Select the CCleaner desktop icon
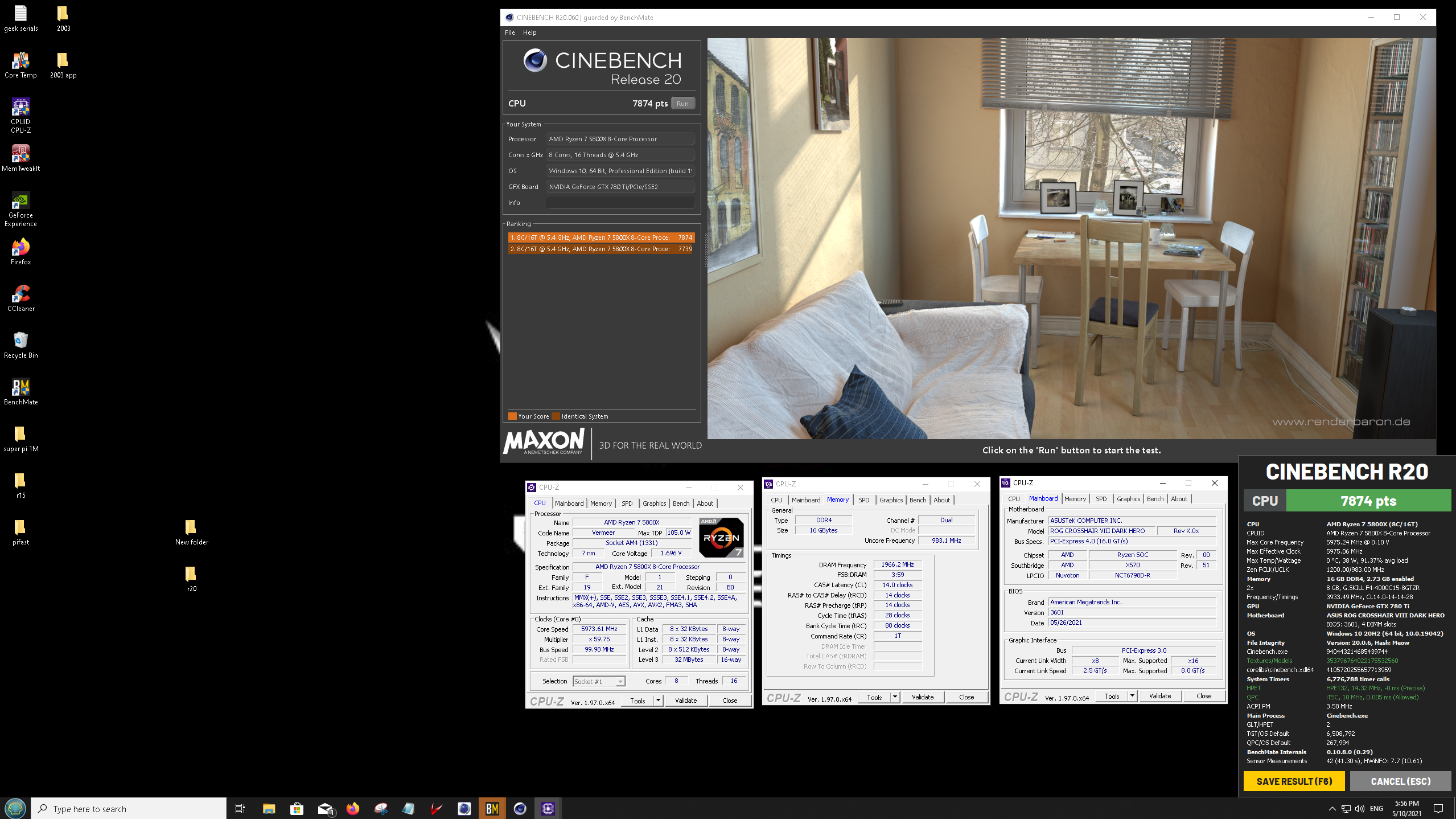Screen dimensions: 1456x819 20,298
